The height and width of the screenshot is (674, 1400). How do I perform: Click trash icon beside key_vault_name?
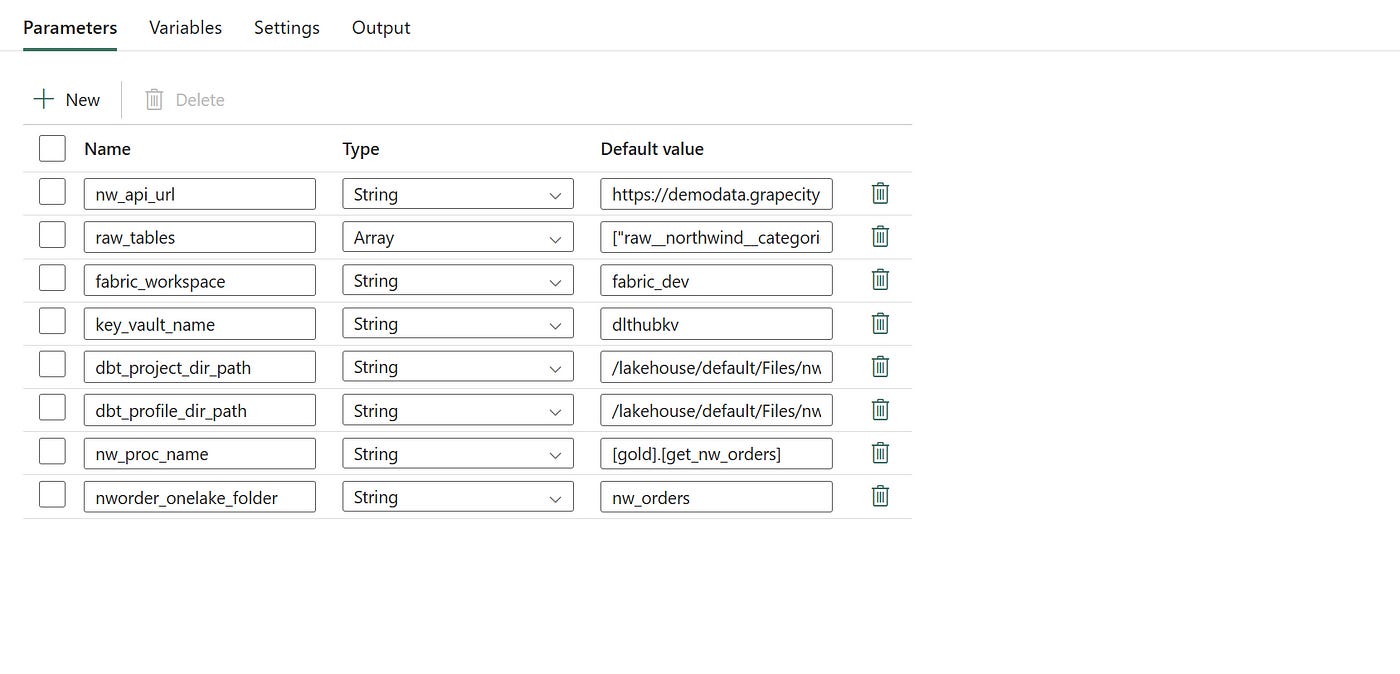point(880,323)
